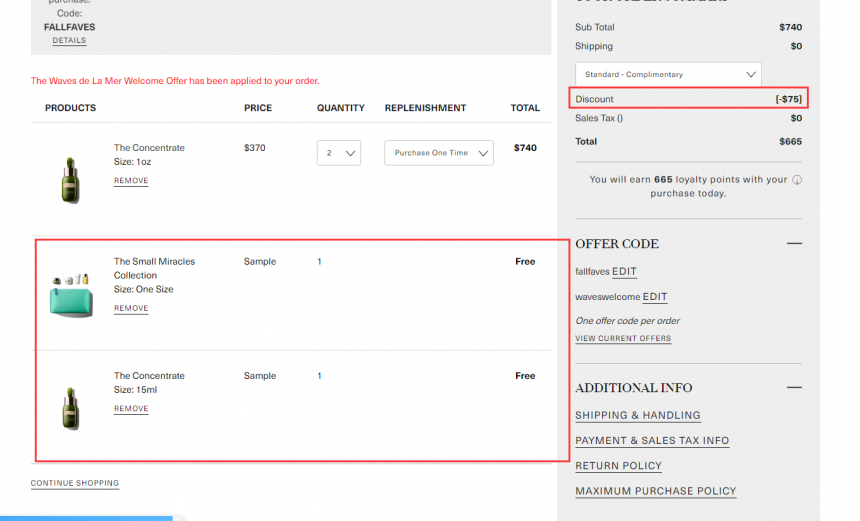Click DETAILS under FALLFAVES code
The width and height of the screenshot is (860, 521).
pos(69,41)
